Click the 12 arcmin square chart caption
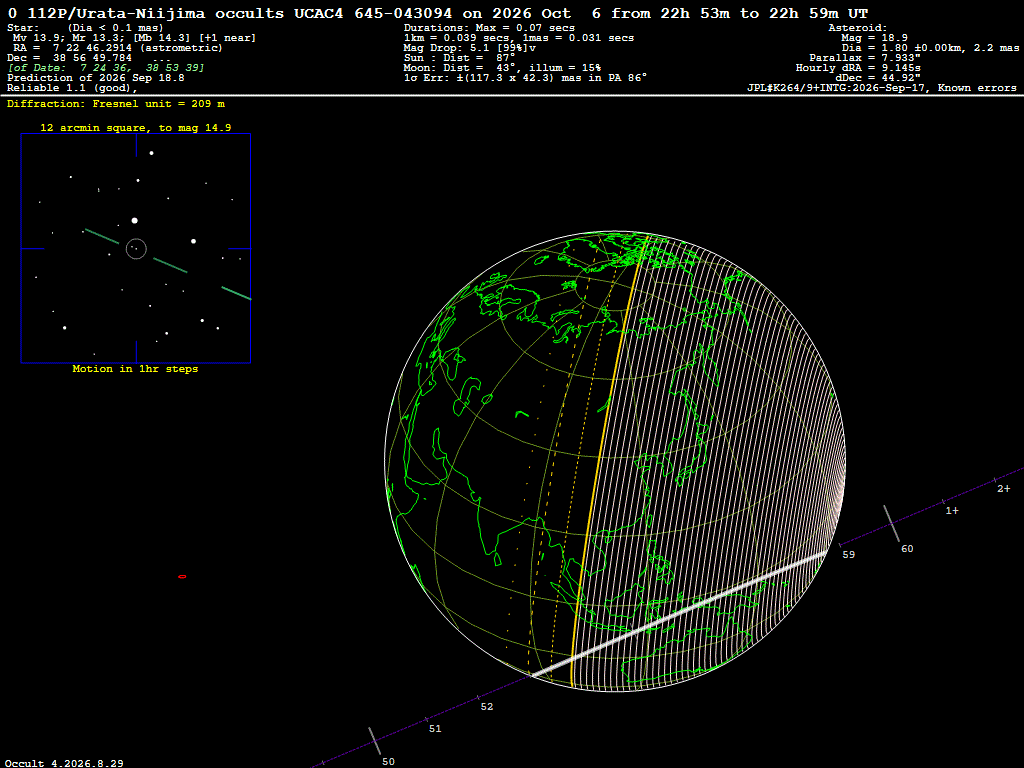 (136, 128)
